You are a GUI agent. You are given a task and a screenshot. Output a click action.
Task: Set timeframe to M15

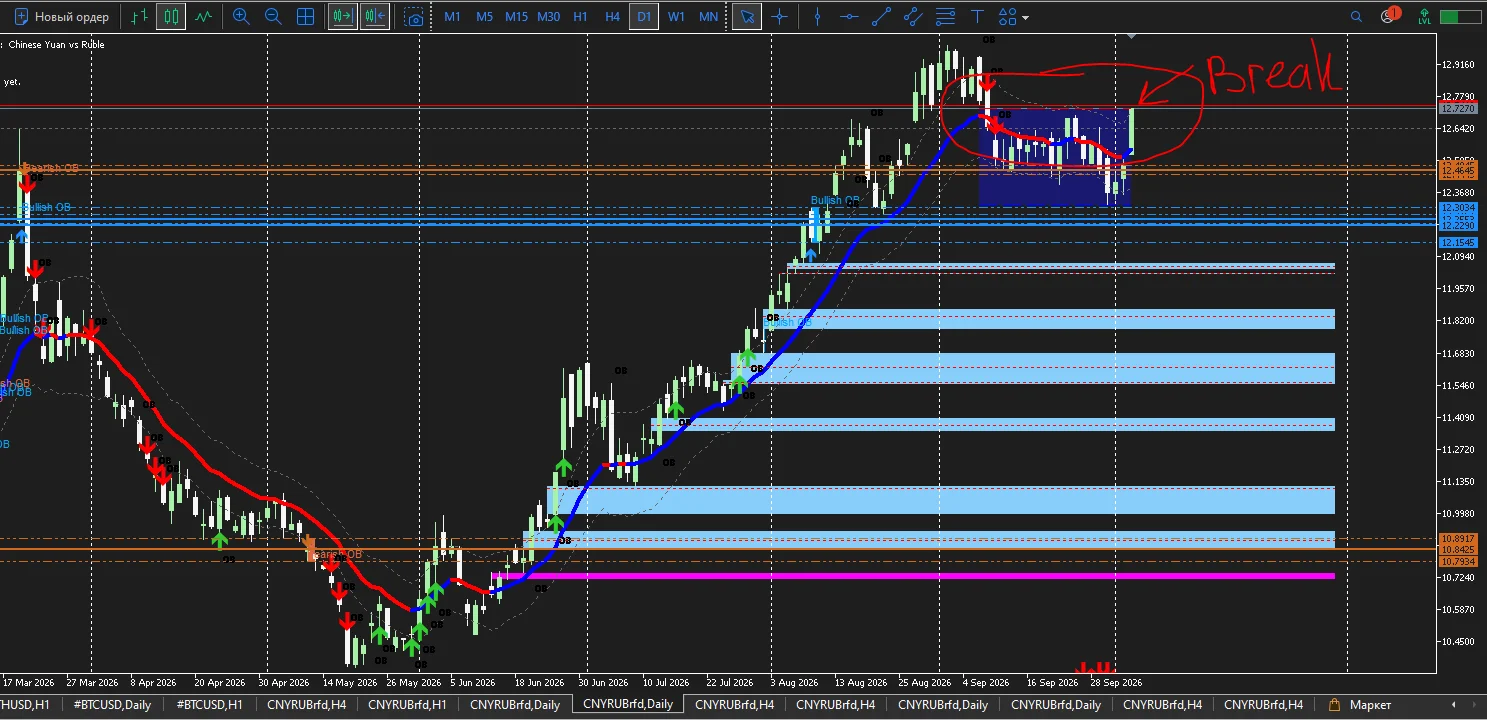[x=516, y=17]
